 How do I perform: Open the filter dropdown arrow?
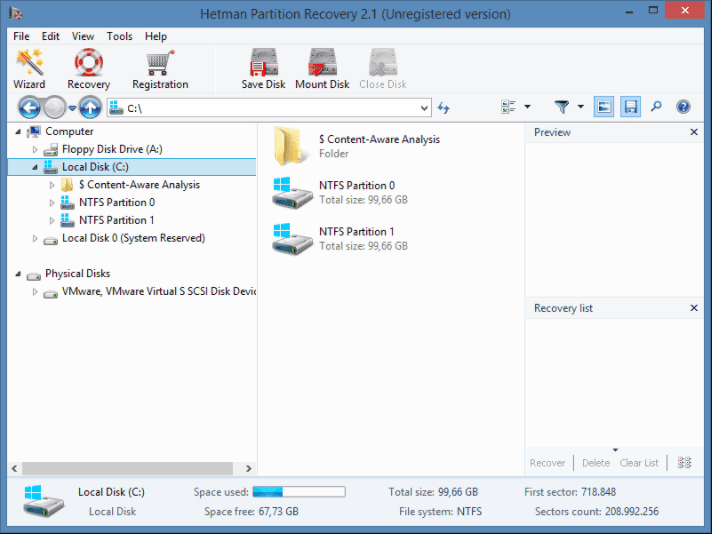(x=580, y=107)
